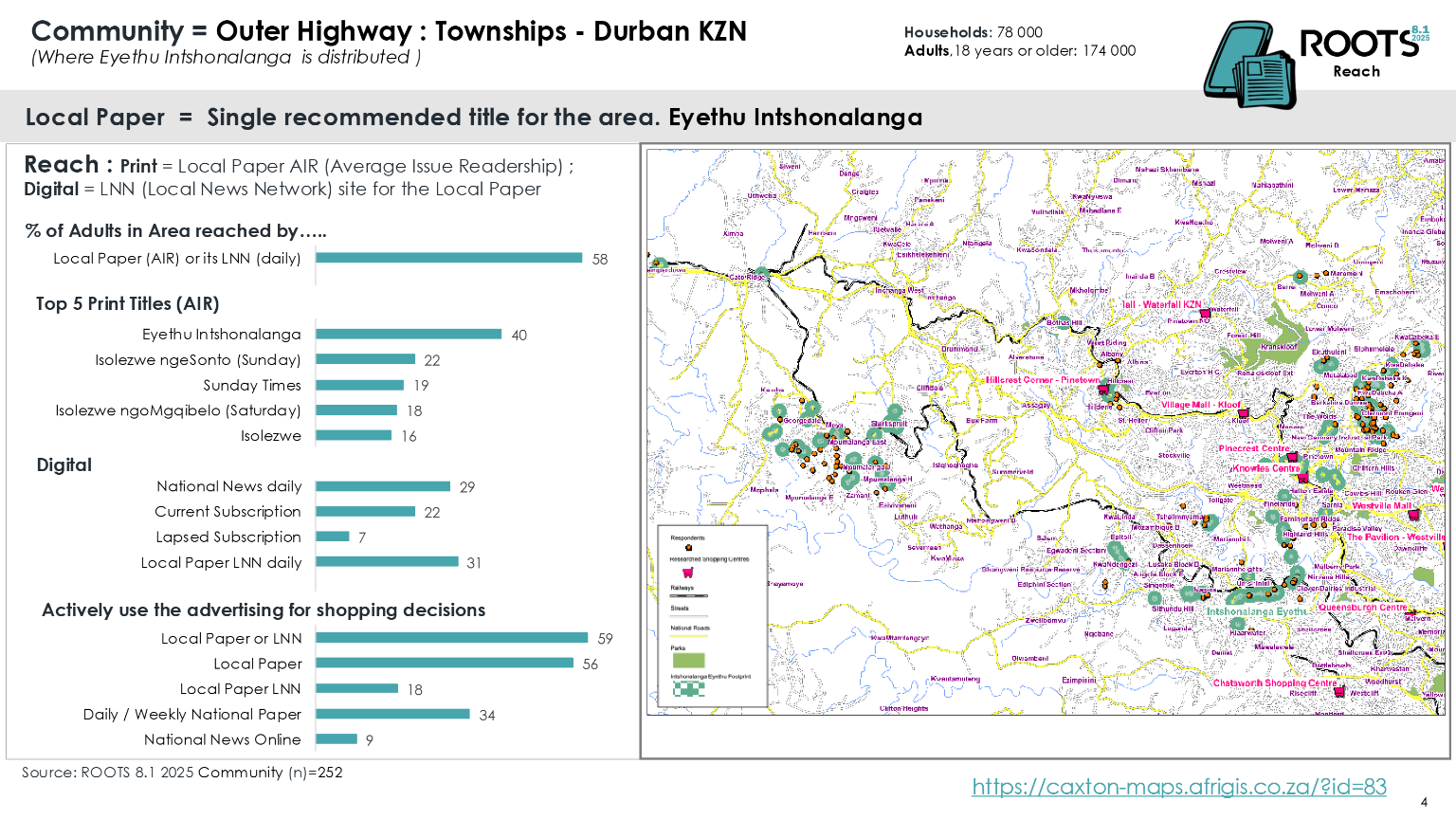1456x819 pixels.
Task: Click the Hillcrest Corner - Pinetown cart icon
Action: pyautogui.click(x=1102, y=389)
